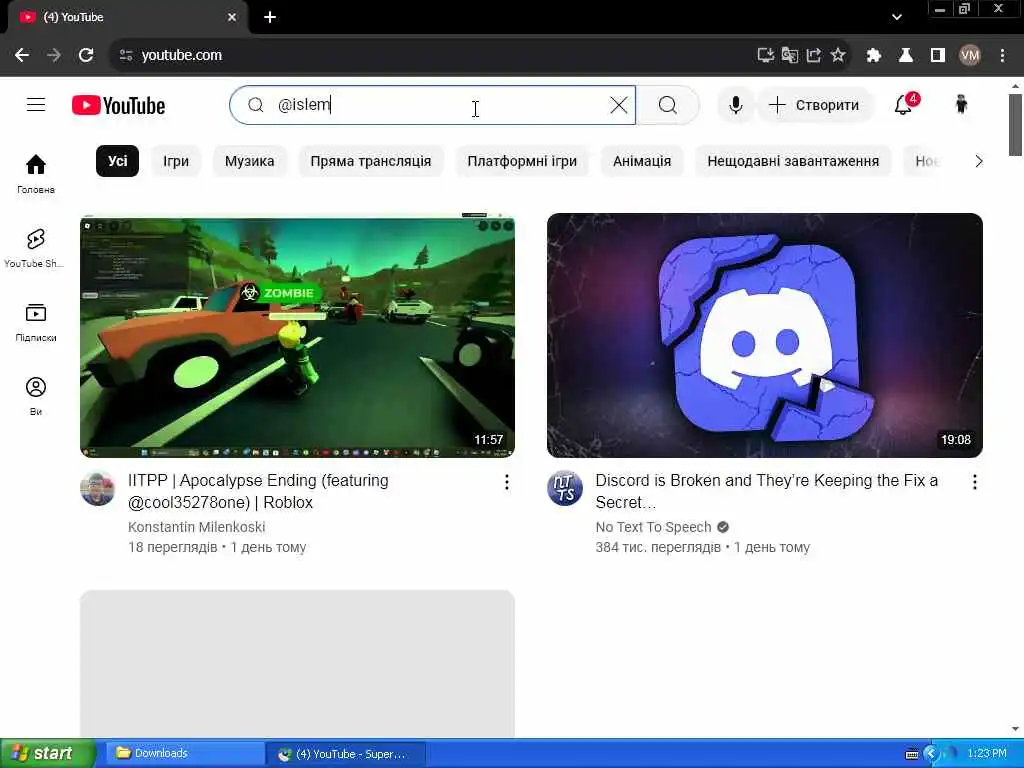Open the Windows start menu
The width and height of the screenshot is (1024, 768).
tap(48, 753)
